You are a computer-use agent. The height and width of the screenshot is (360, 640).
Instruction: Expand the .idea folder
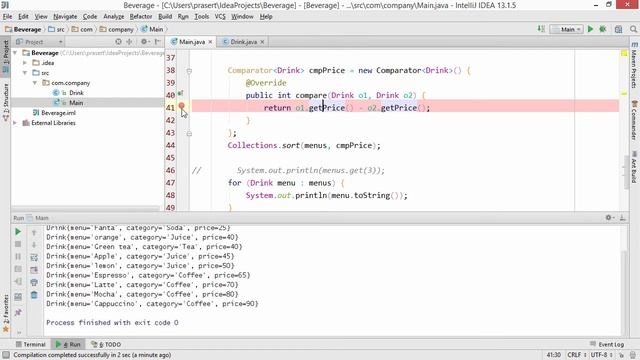pyautogui.click(x=25, y=63)
